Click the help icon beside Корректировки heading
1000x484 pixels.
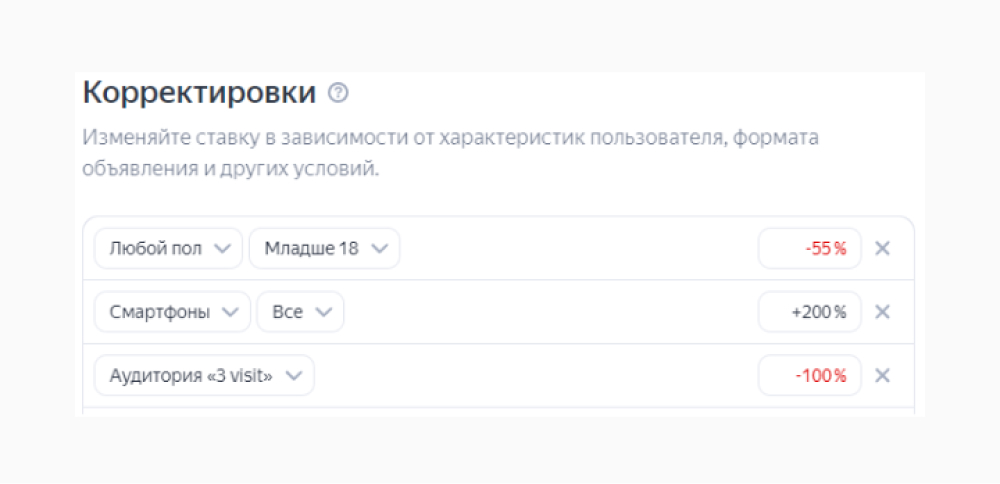coord(339,94)
